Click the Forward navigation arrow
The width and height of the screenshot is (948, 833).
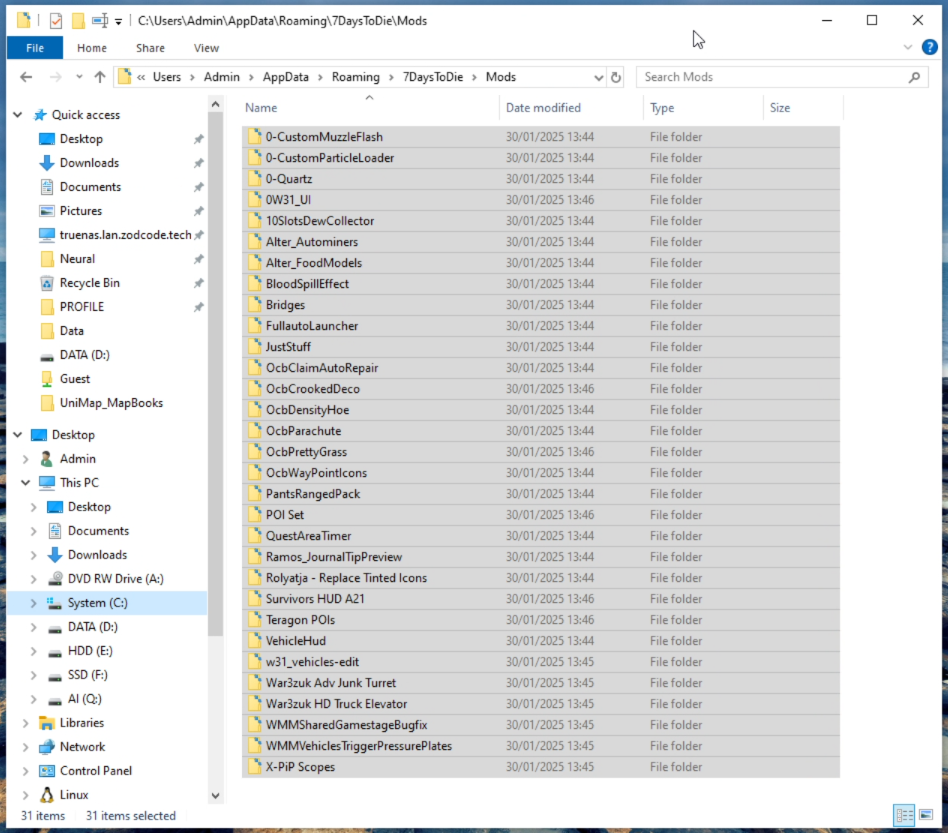[55, 77]
